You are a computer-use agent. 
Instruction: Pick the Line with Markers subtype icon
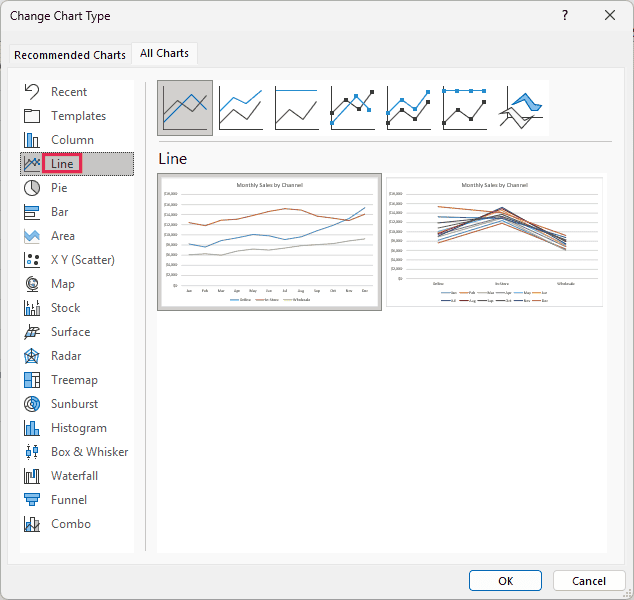click(x=352, y=108)
